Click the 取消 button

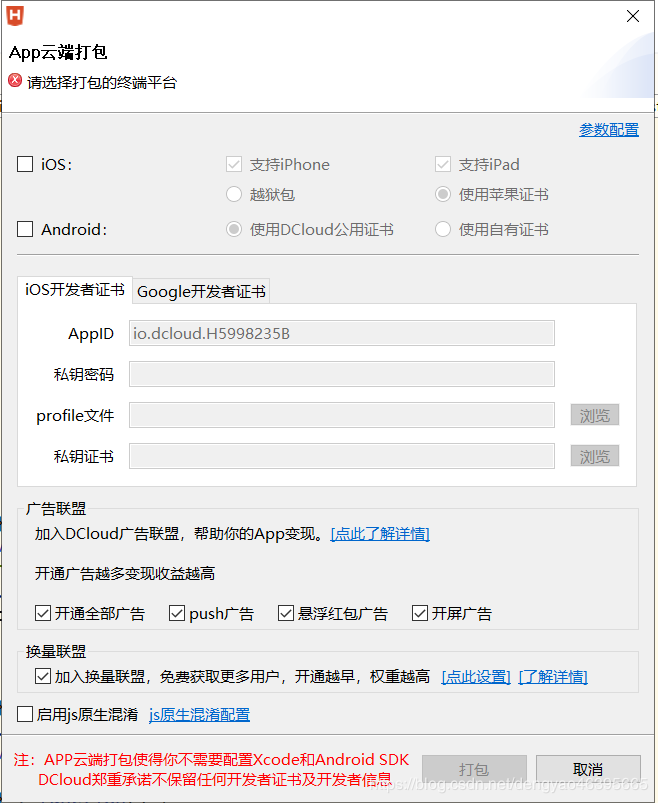pyautogui.click(x=588, y=769)
